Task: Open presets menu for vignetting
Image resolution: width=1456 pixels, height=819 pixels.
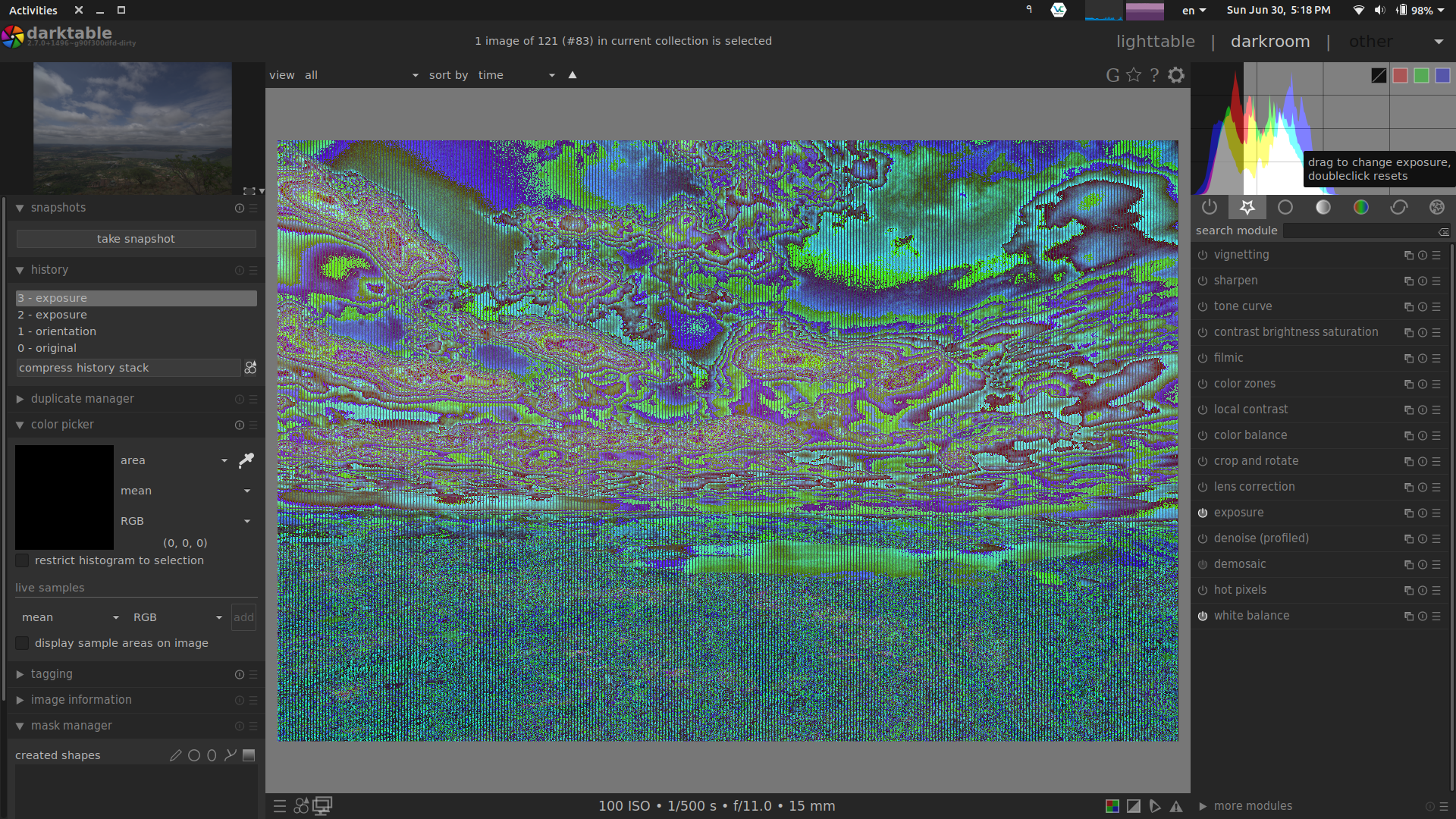Action: pyautogui.click(x=1436, y=256)
